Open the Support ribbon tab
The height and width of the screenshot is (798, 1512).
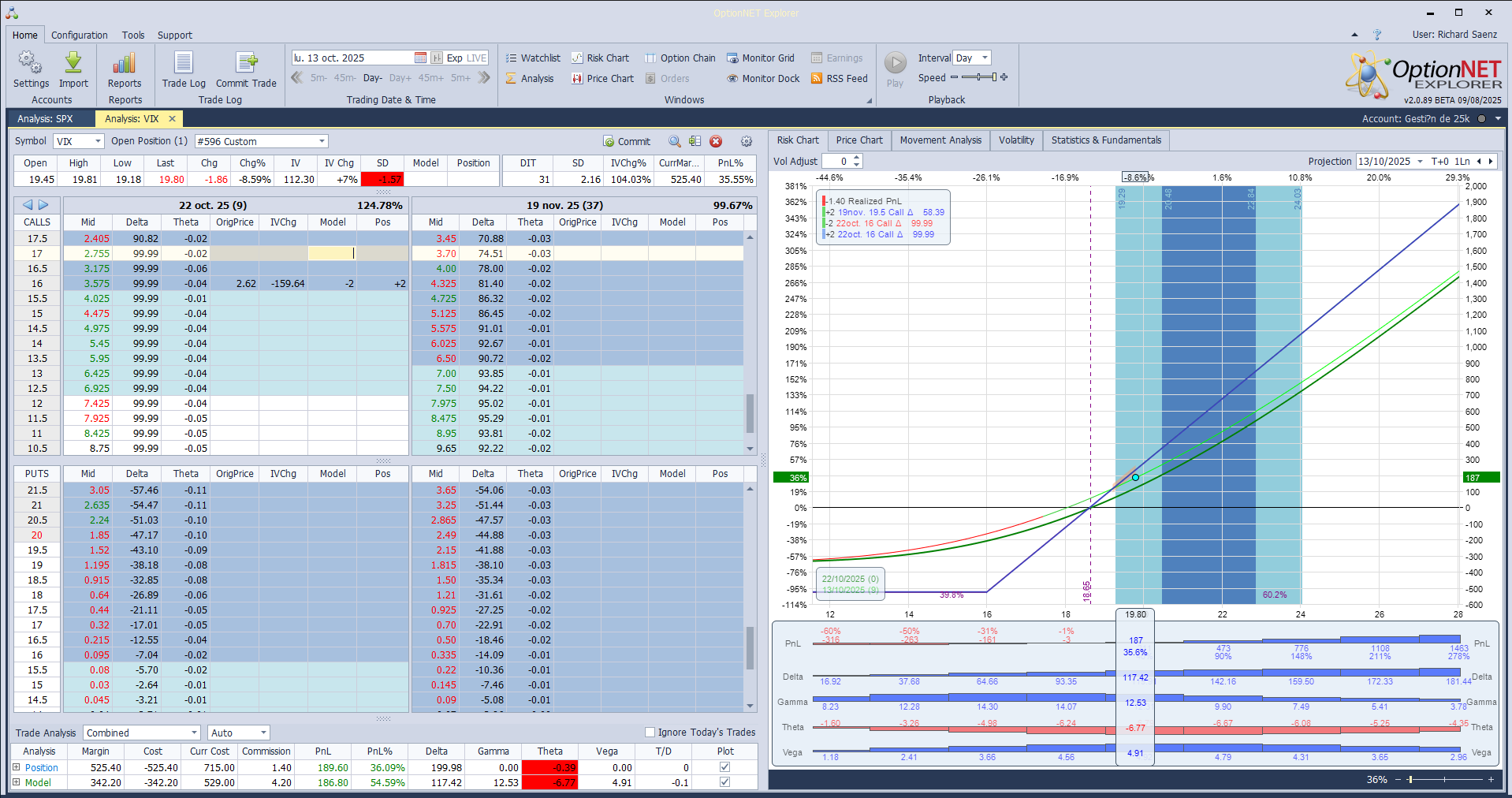175,35
